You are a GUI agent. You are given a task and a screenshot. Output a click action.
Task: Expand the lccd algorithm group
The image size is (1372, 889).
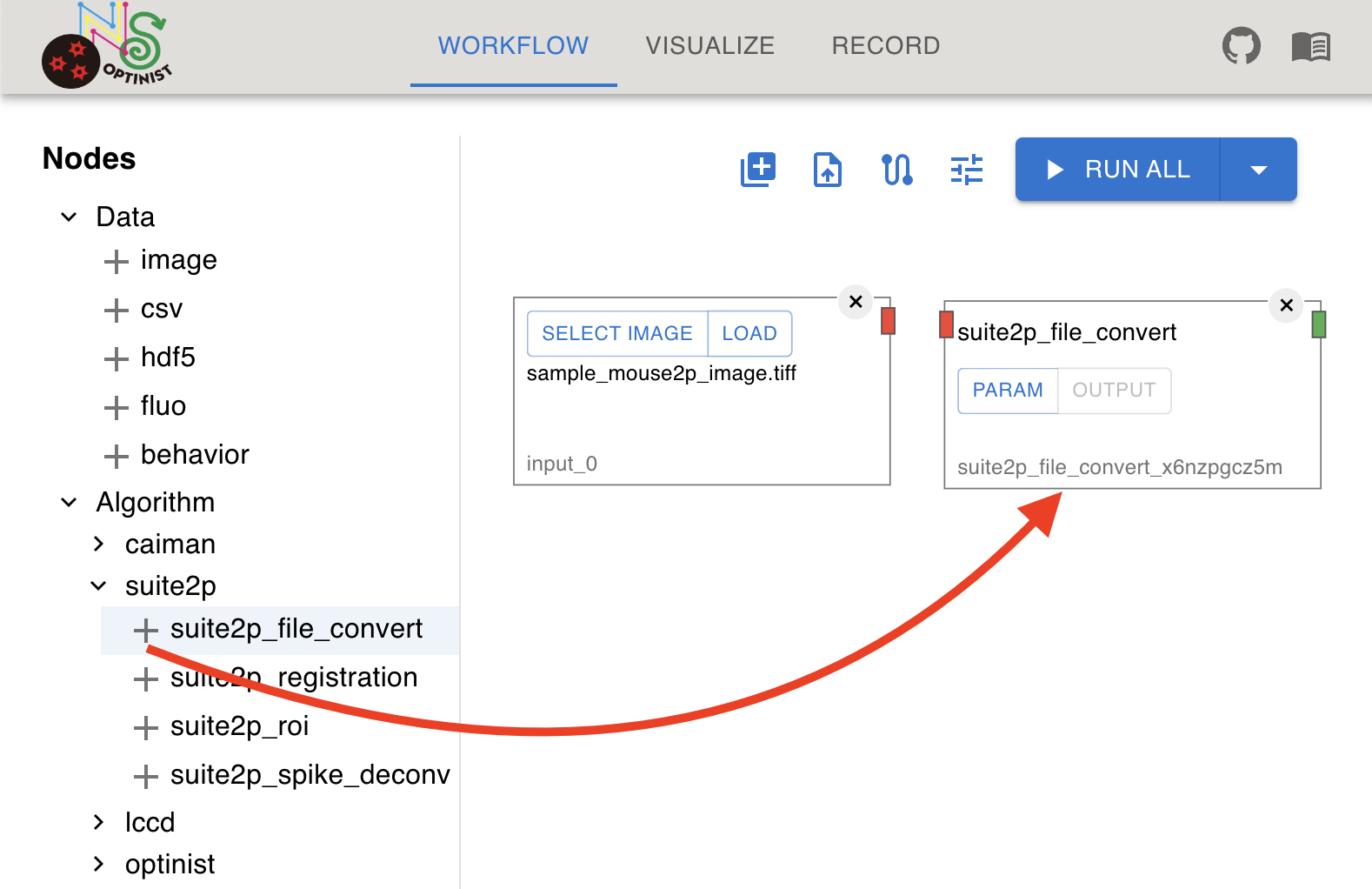click(98, 822)
